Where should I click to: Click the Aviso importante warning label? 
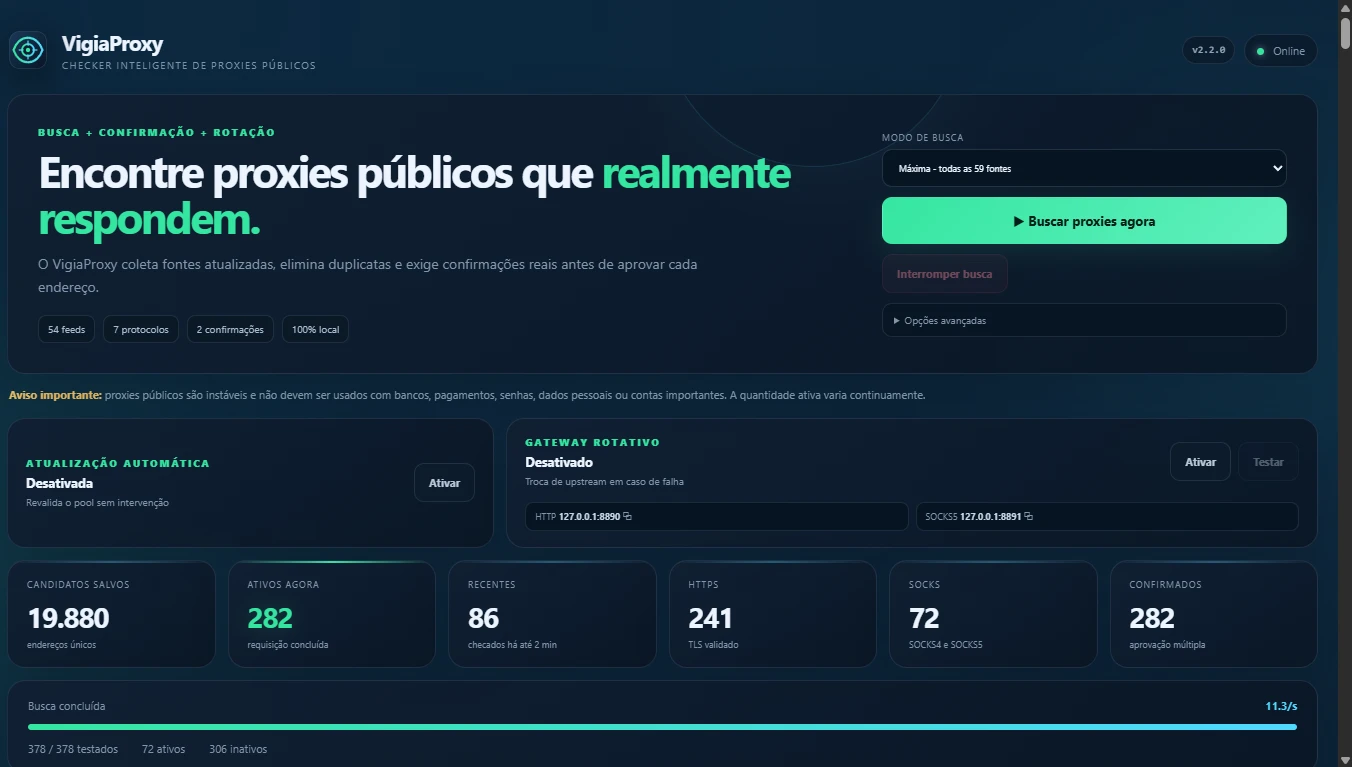[55, 395]
